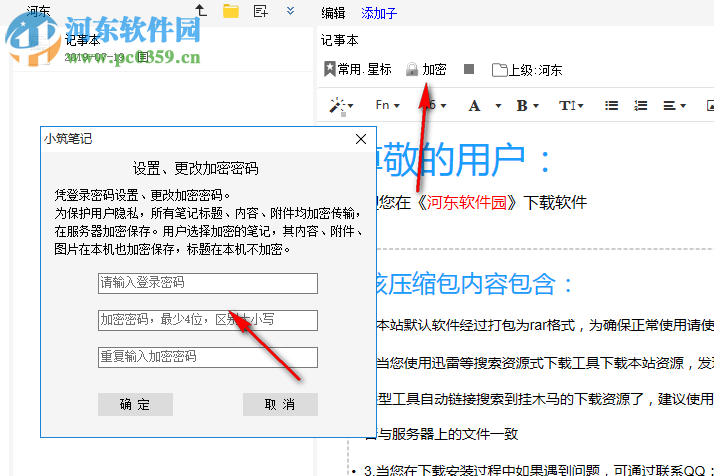
Task: Open the font size dropdown
Action: [436, 106]
